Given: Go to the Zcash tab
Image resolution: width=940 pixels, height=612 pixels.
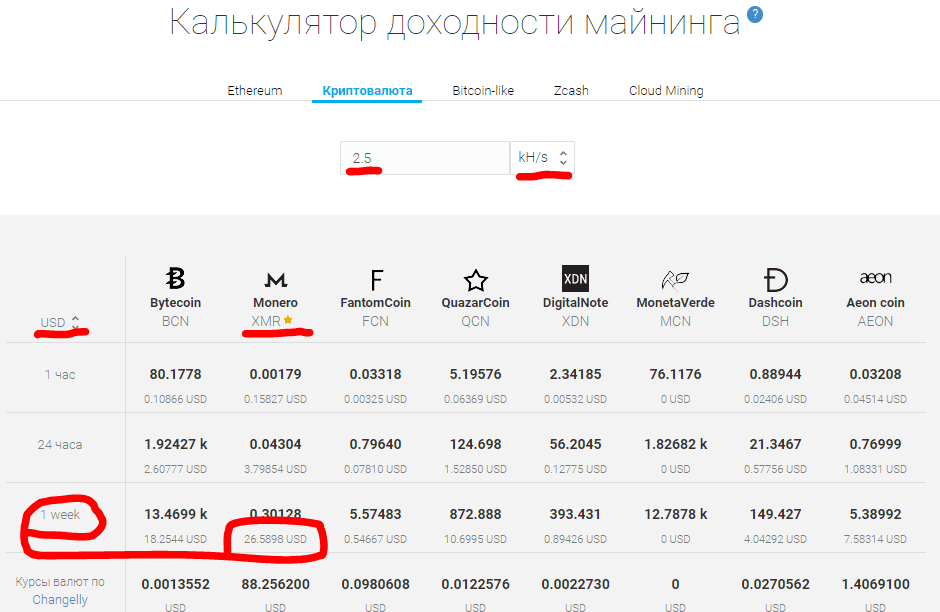Looking at the screenshot, I should click(x=571, y=91).
